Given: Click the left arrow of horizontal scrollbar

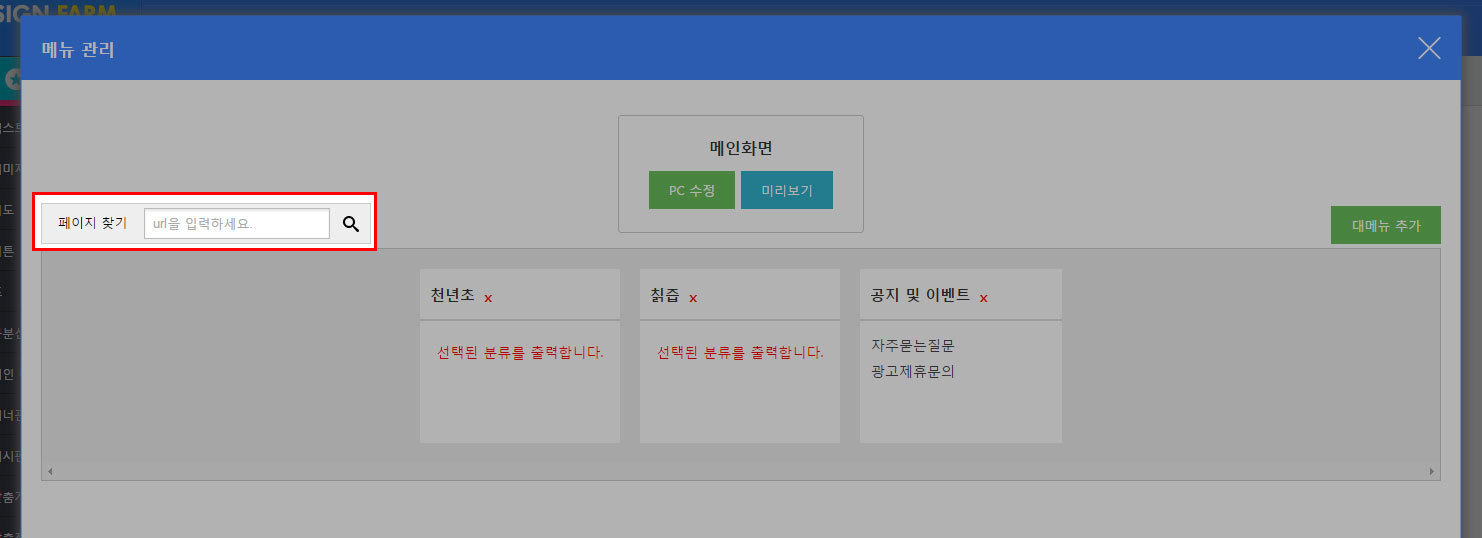Looking at the screenshot, I should tap(49, 471).
